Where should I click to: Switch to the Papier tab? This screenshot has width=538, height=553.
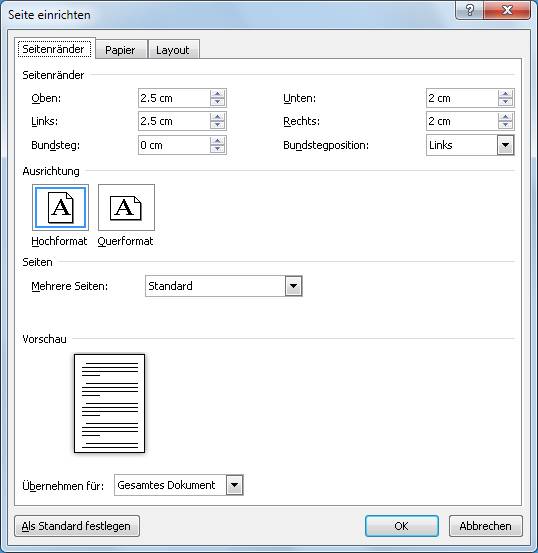(x=120, y=50)
